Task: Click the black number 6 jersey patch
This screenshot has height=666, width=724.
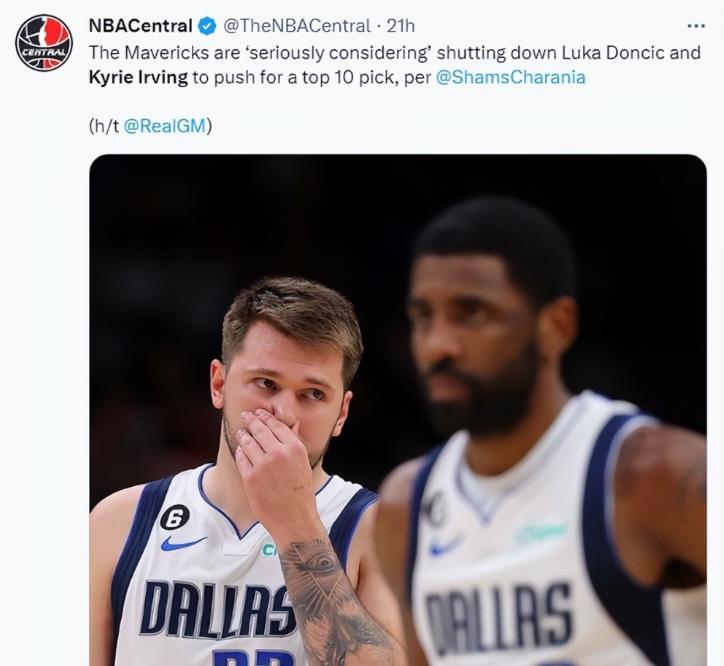Action: (175, 517)
